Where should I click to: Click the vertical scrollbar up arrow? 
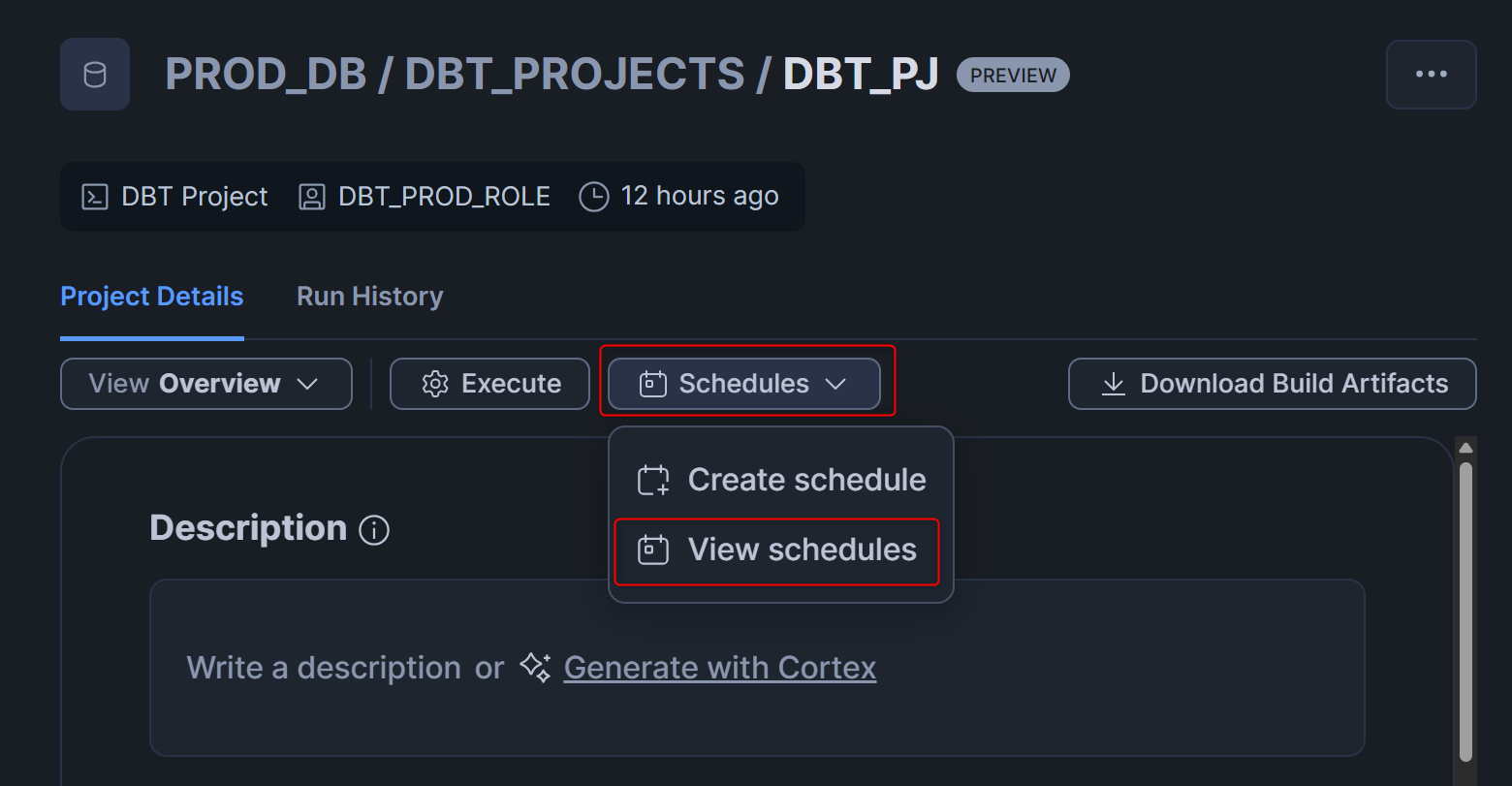click(x=1465, y=448)
